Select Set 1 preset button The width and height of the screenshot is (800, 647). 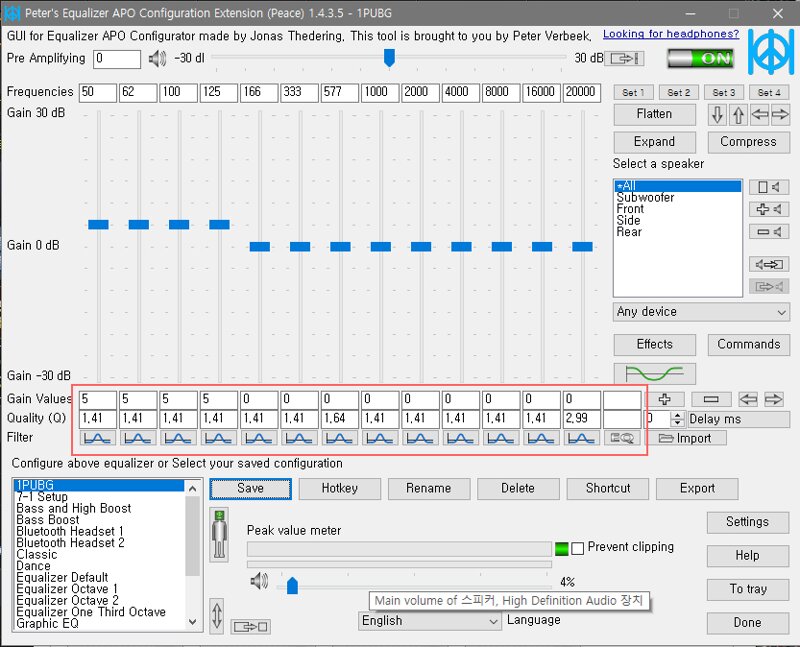coord(633,92)
